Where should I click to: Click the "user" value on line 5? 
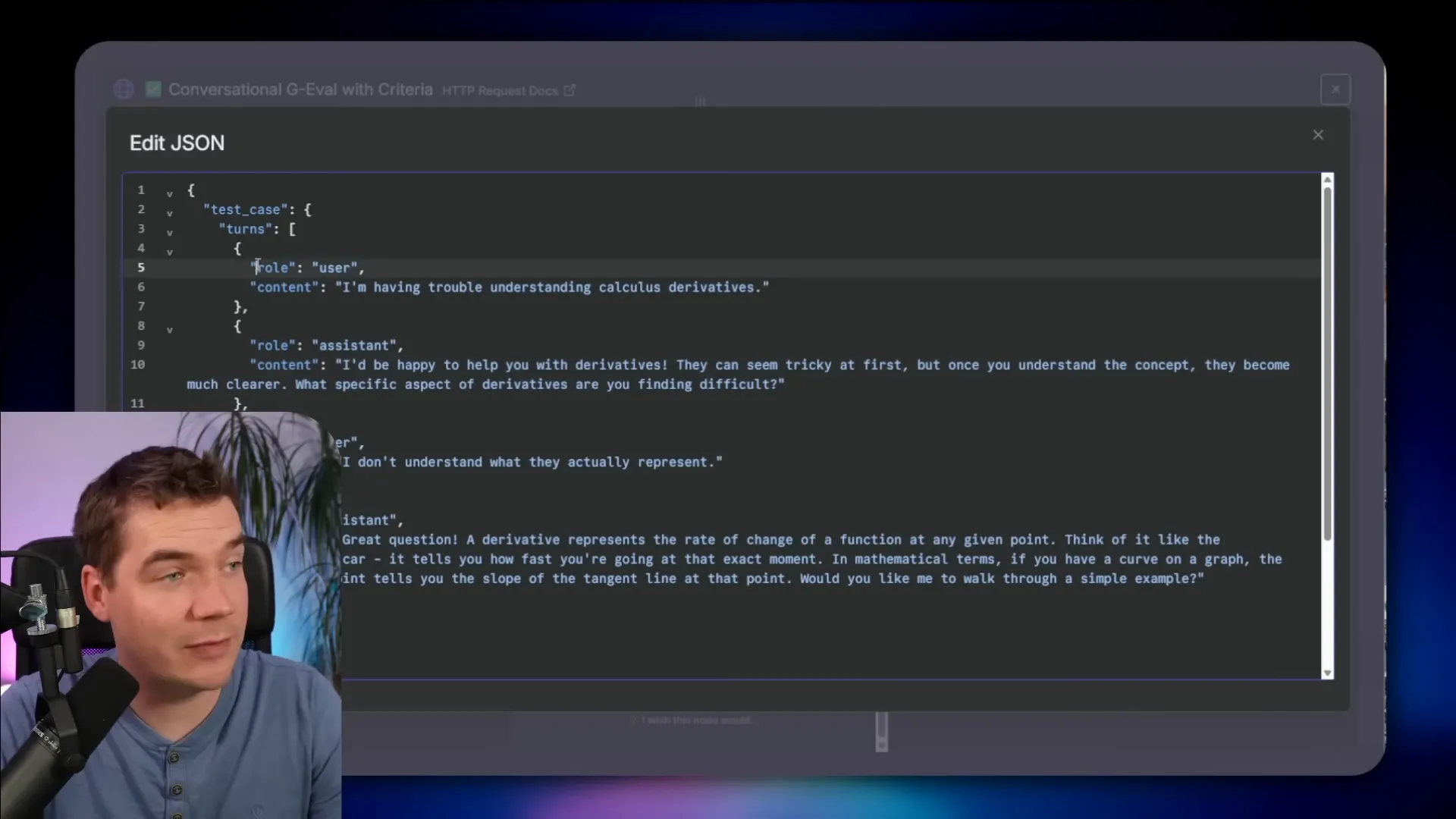tap(334, 268)
